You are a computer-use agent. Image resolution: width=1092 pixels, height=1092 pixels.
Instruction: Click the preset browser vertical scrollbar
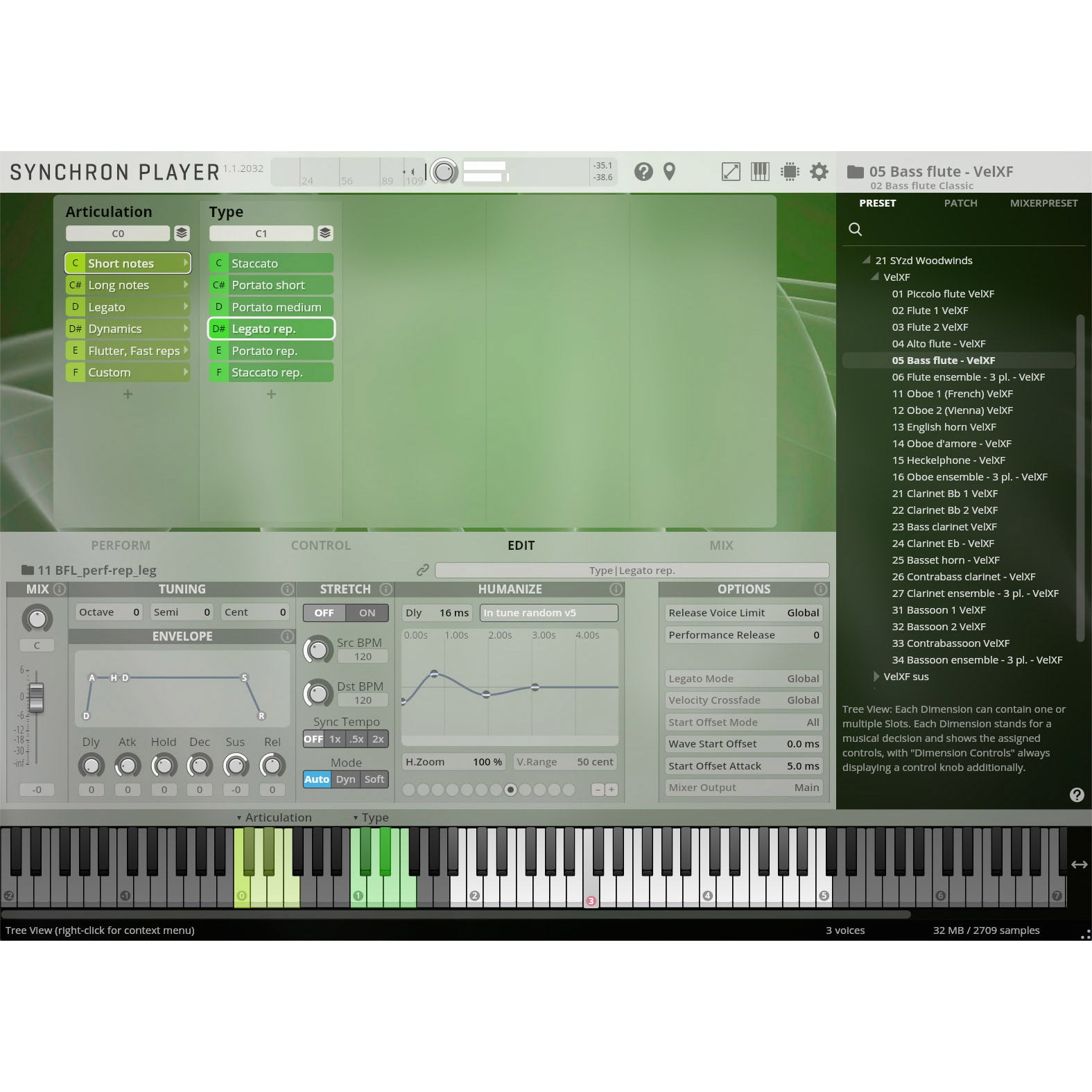click(1080, 478)
